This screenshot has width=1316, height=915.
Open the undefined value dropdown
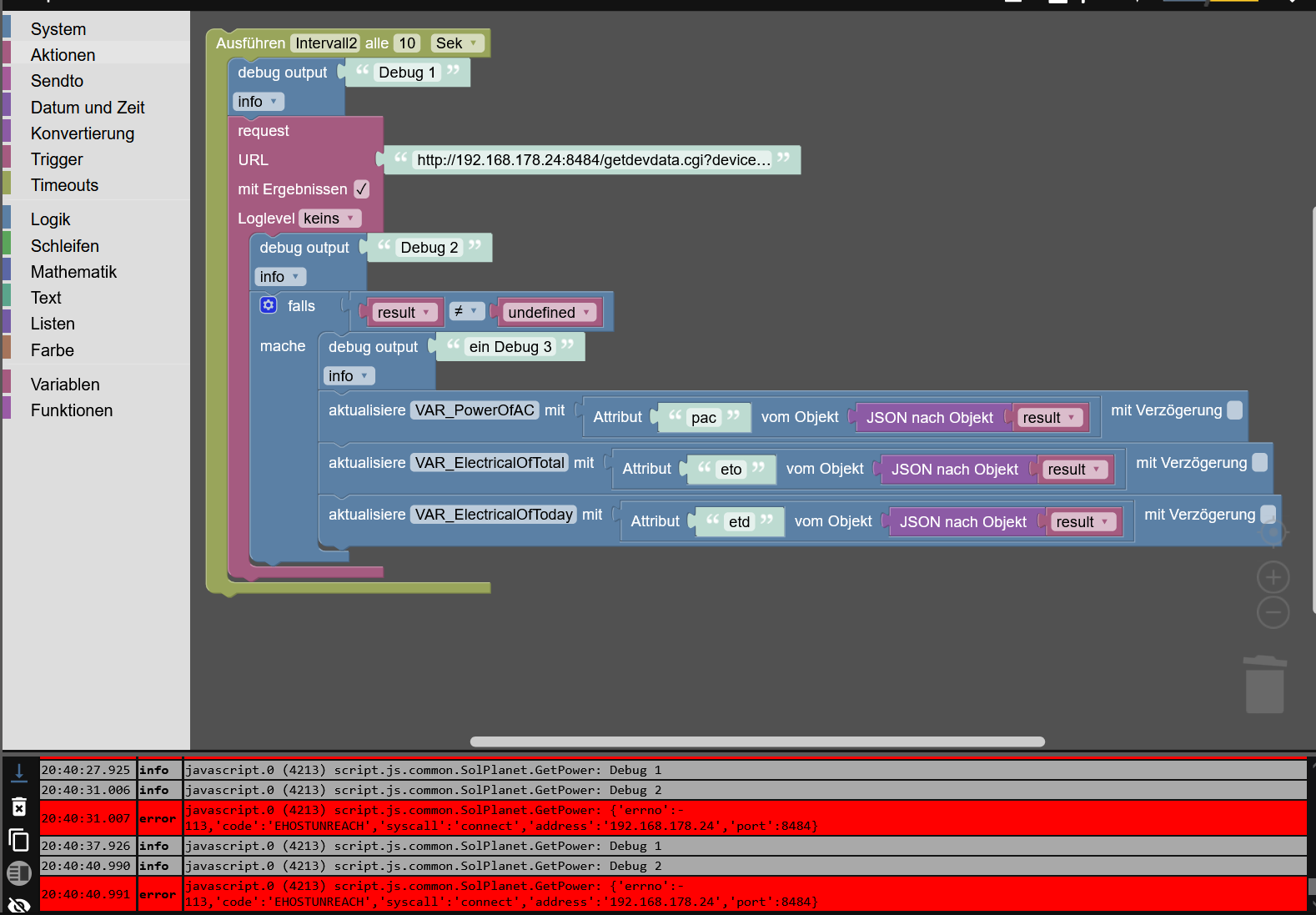pyautogui.click(x=550, y=313)
